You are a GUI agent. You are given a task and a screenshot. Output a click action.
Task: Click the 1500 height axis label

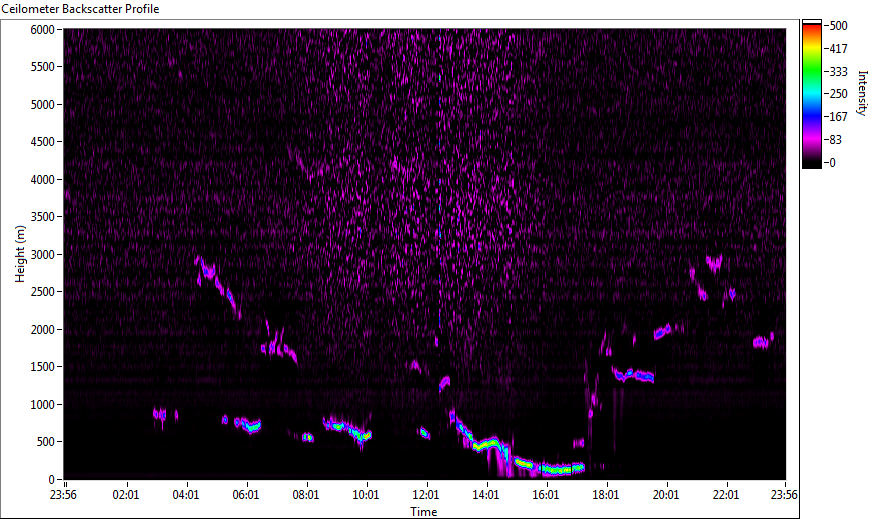tap(43, 367)
